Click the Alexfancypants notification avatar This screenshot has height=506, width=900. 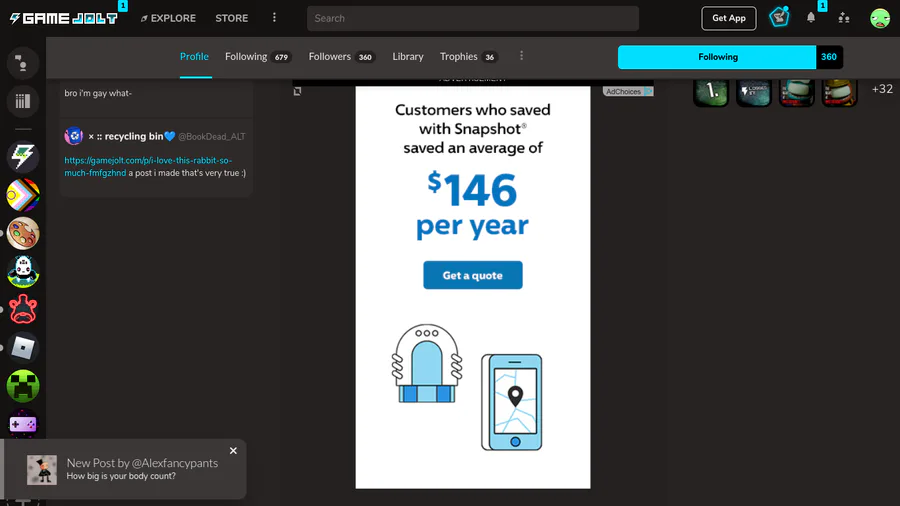coord(42,470)
